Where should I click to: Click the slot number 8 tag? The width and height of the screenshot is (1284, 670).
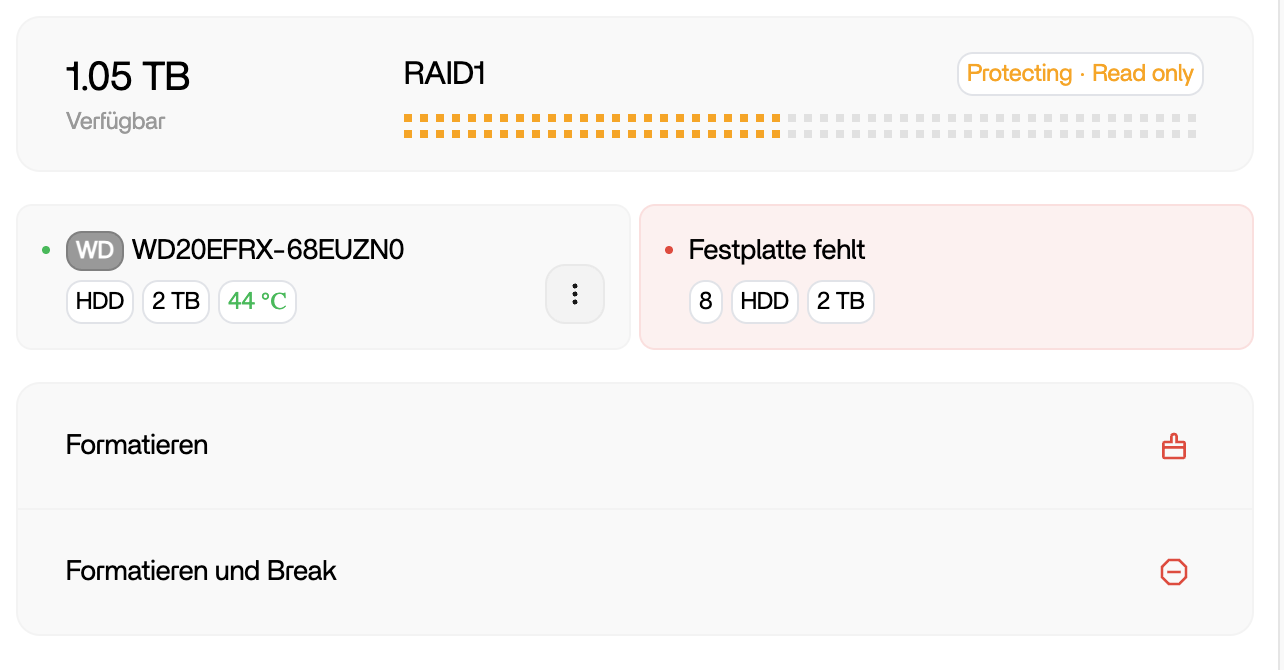tap(705, 301)
